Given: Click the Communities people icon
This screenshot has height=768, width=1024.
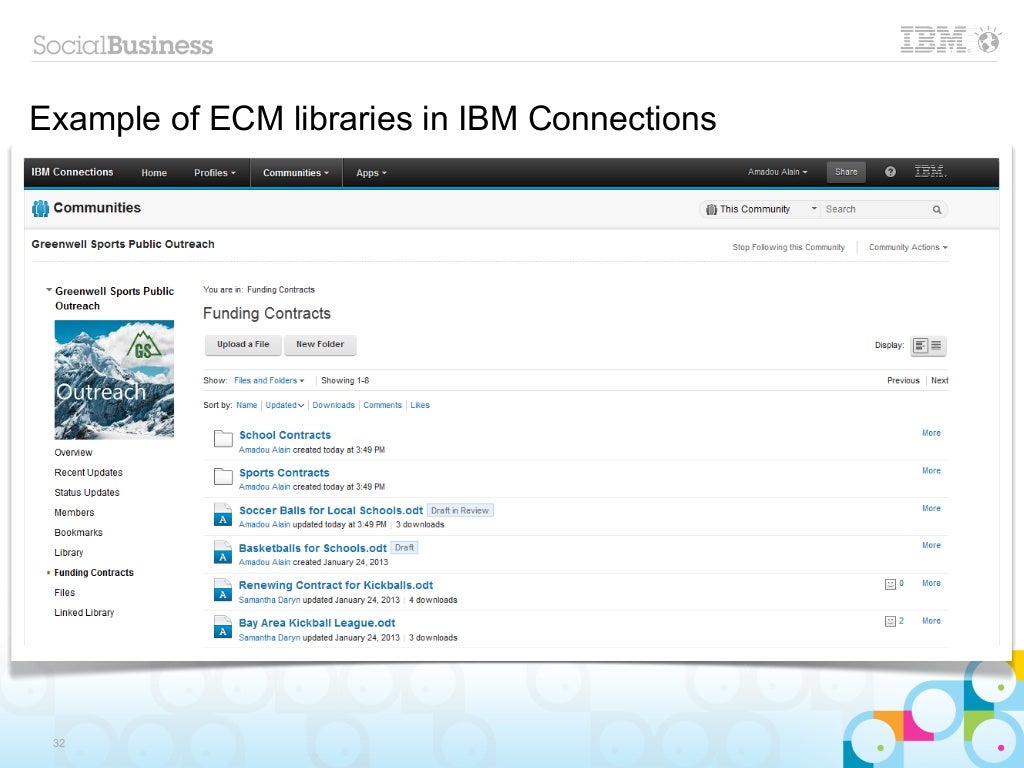Looking at the screenshot, I should (40, 208).
